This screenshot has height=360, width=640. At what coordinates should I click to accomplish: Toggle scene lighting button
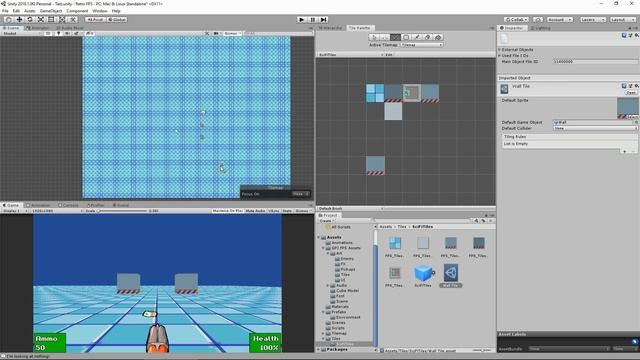(x=58, y=33)
